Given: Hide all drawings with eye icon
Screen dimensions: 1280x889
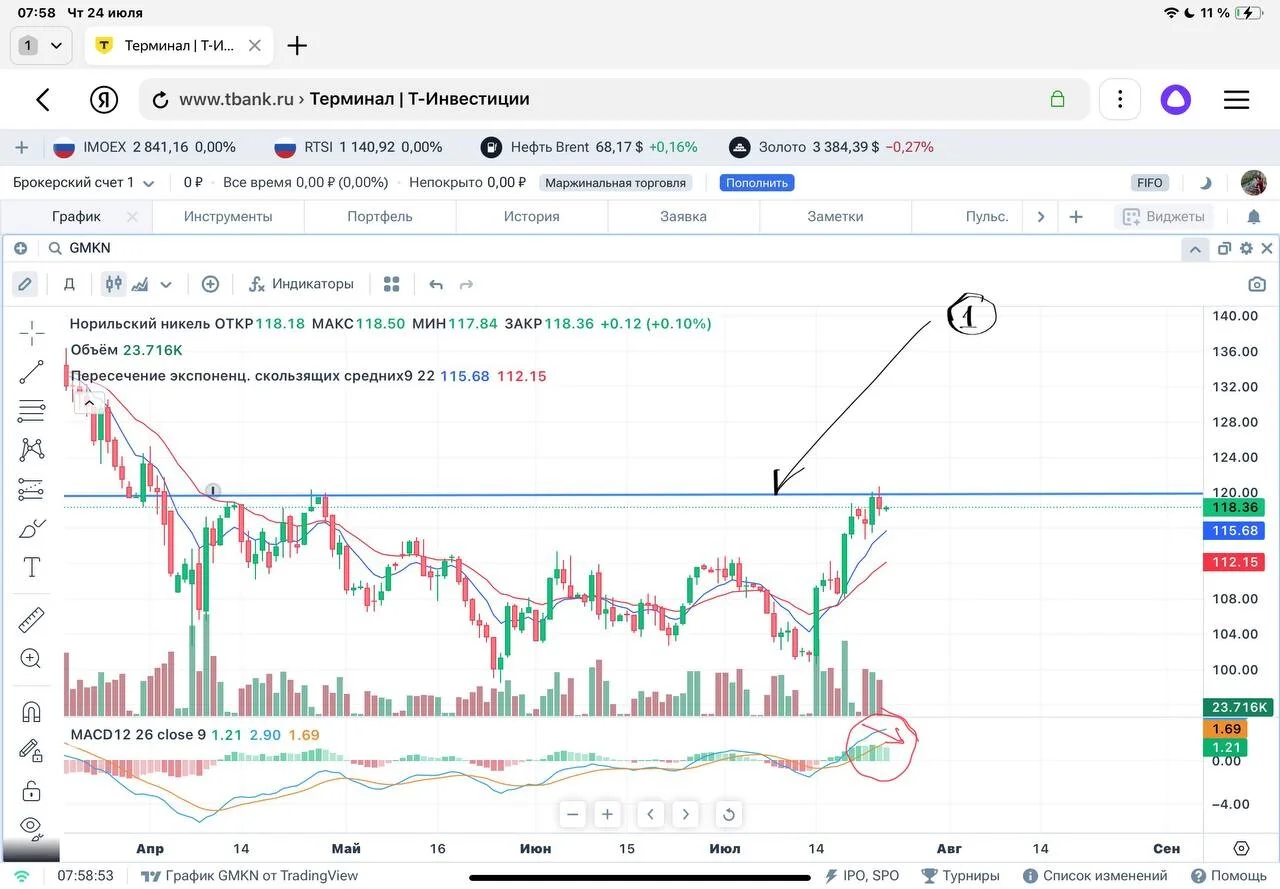Looking at the screenshot, I should (32, 827).
